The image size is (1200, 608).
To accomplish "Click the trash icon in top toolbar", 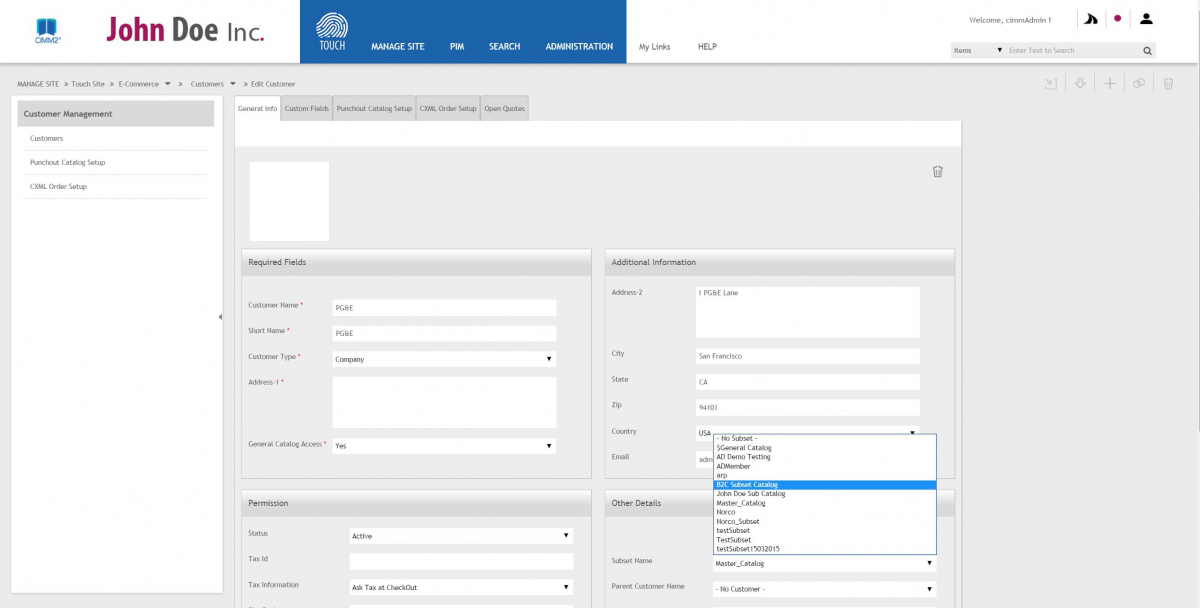I will tap(1168, 84).
